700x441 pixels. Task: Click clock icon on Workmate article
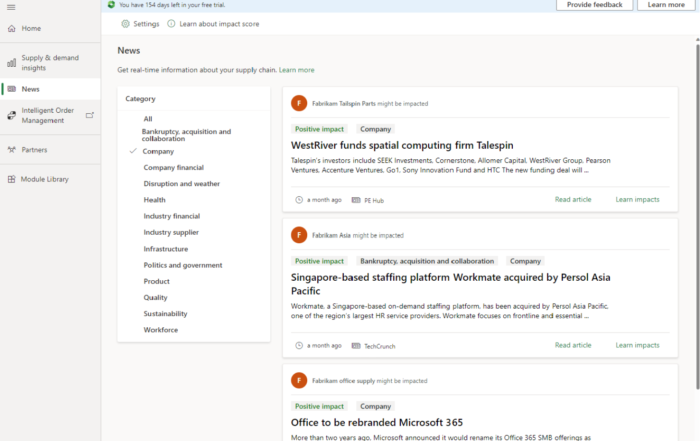(x=299, y=345)
